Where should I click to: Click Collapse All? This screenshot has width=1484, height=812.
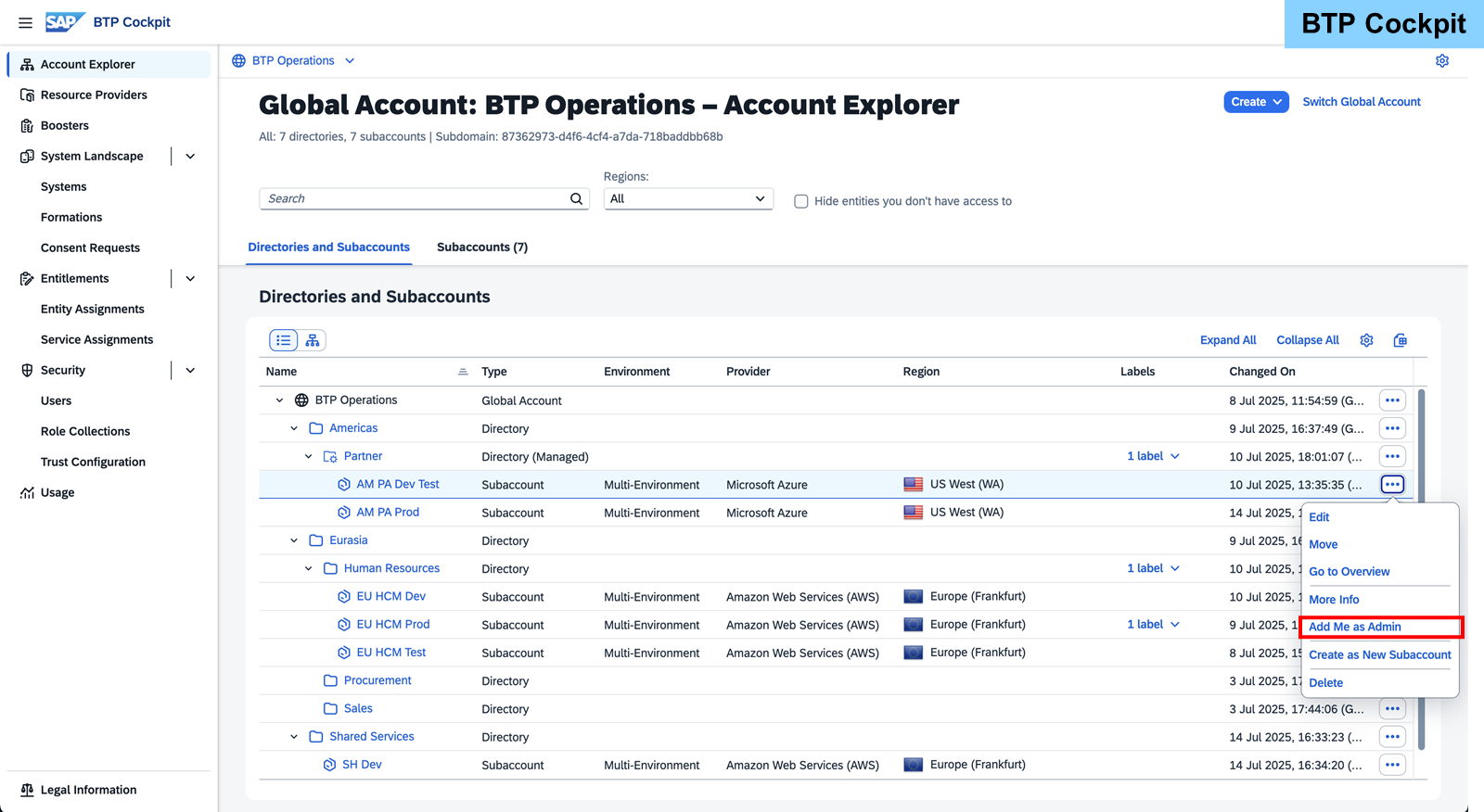(1308, 340)
